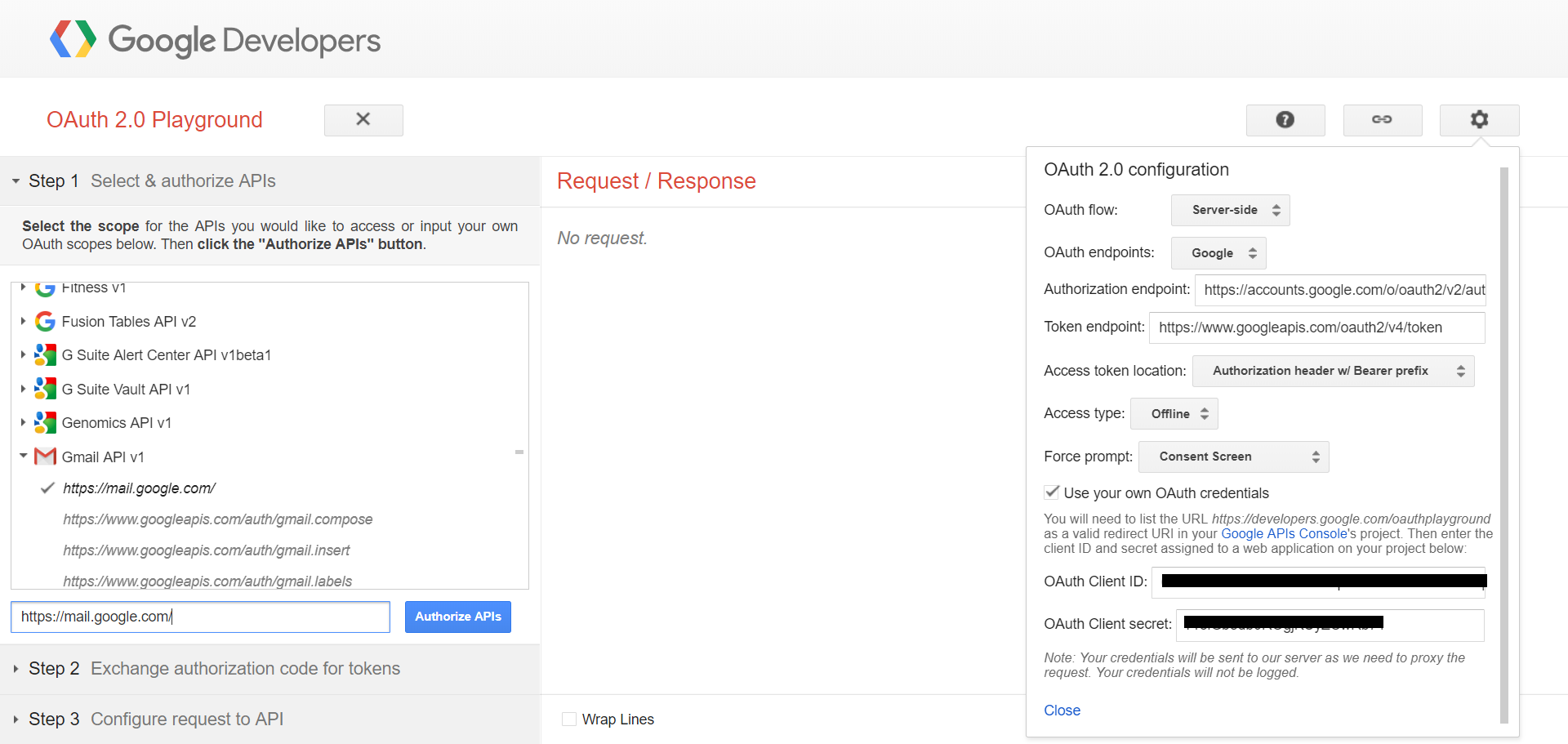Screen dimensions: 1568x744
Task: Click the OAuth Client ID field
Action: coord(1318,581)
